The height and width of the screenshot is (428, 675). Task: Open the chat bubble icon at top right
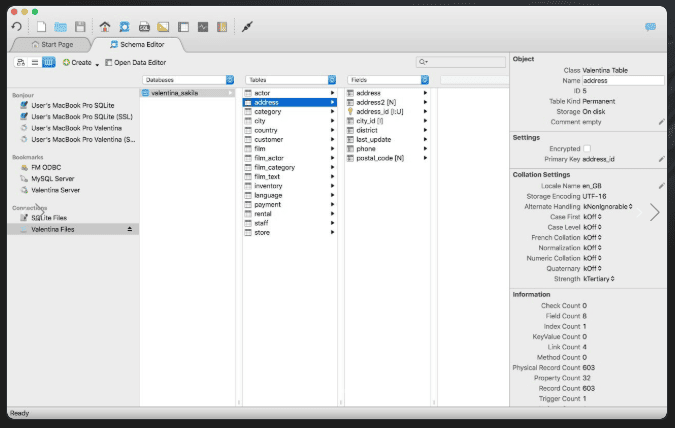point(650,27)
